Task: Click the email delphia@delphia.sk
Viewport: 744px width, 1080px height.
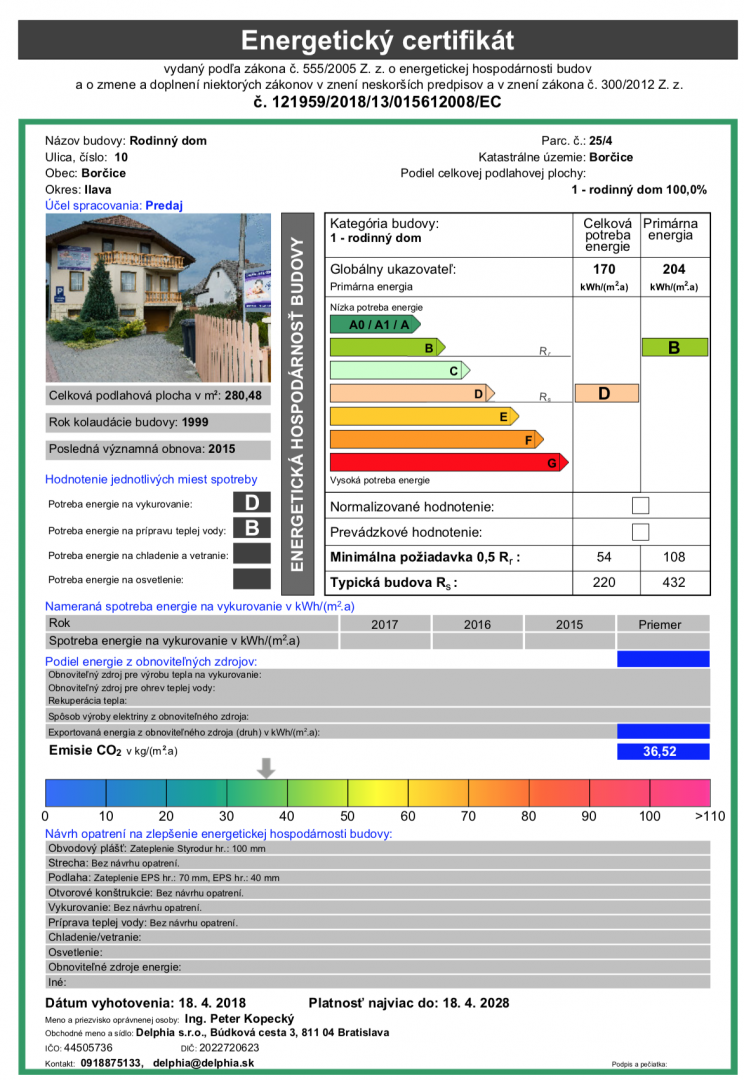Action: click(x=203, y=1063)
